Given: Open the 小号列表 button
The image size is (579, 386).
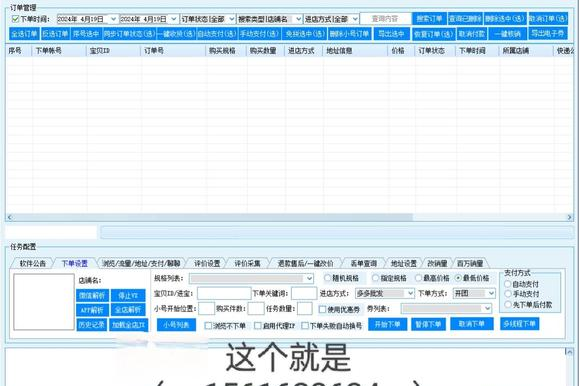Looking at the screenshot, I should pyautogui.click(x=176, y=325).
